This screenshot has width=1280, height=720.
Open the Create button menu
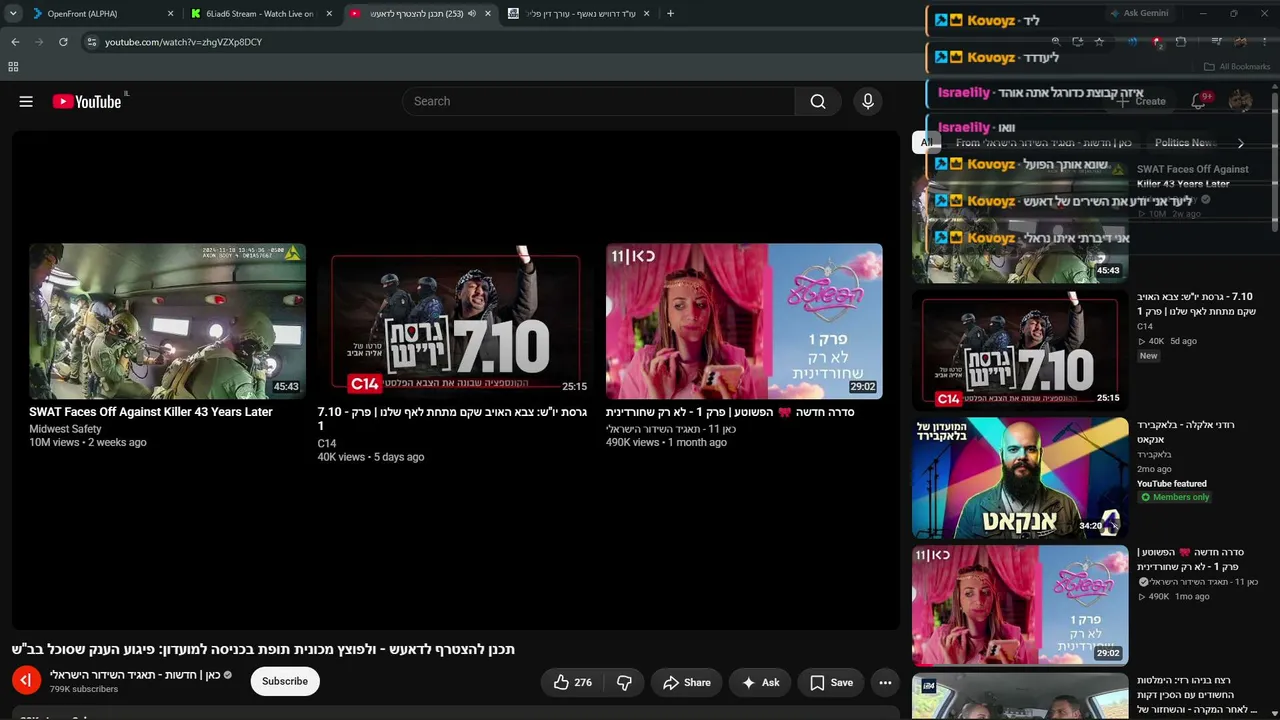tap(1141, 101)
